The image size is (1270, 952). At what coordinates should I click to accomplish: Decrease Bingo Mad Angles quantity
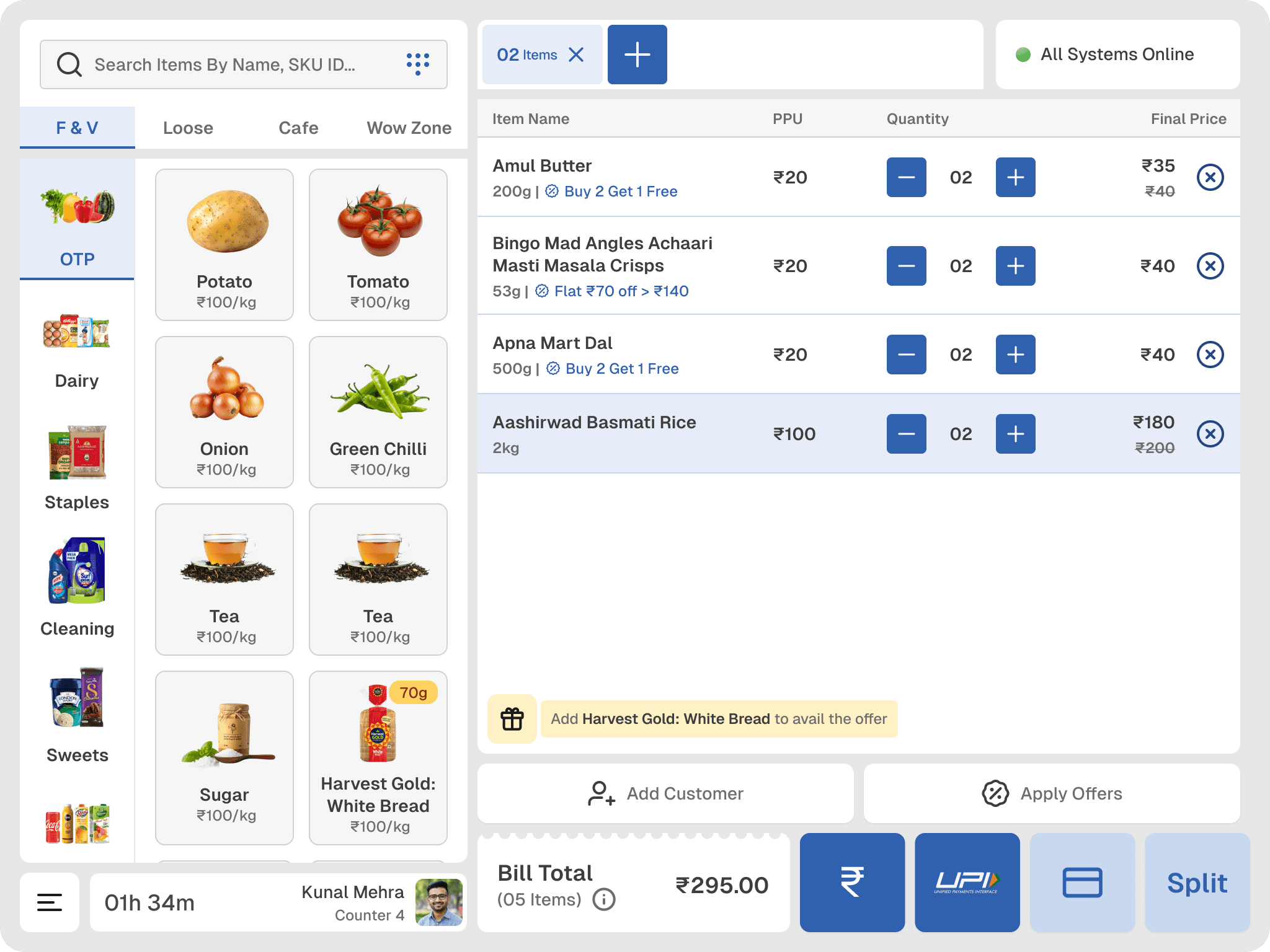(x=906, y=266)
